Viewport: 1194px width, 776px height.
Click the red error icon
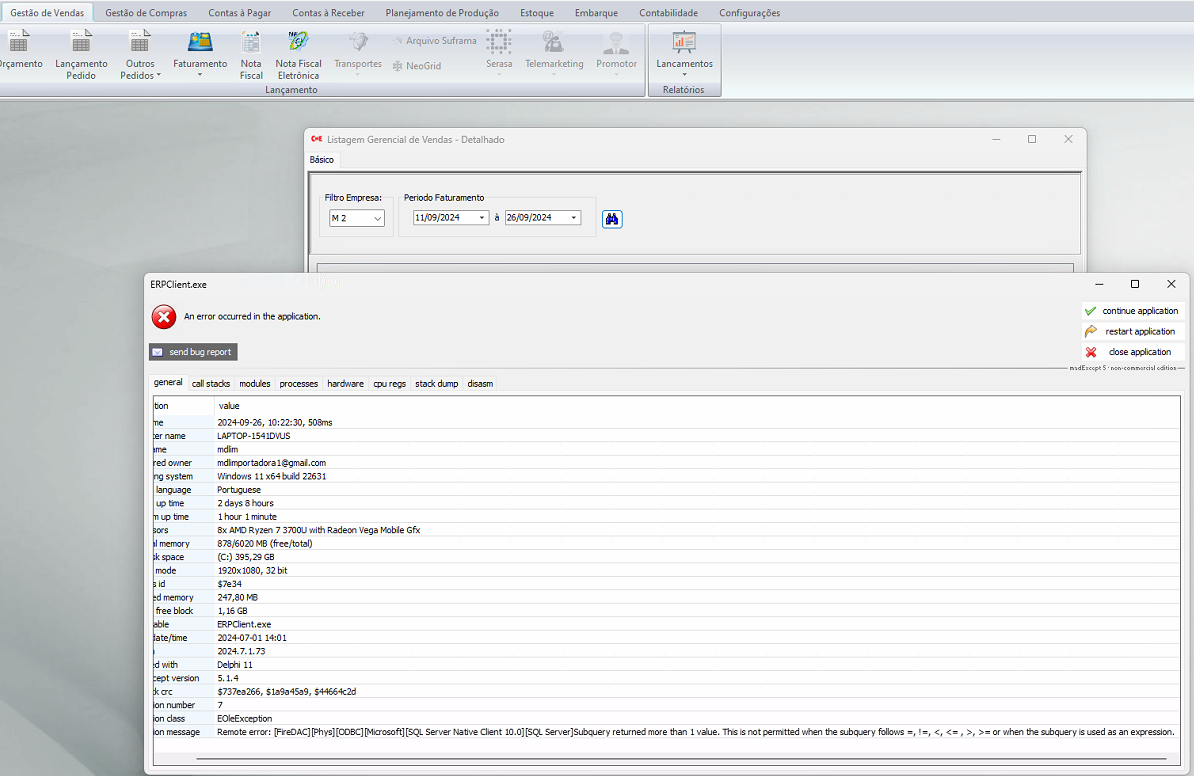pyautogui.click(x=163, y=317)
